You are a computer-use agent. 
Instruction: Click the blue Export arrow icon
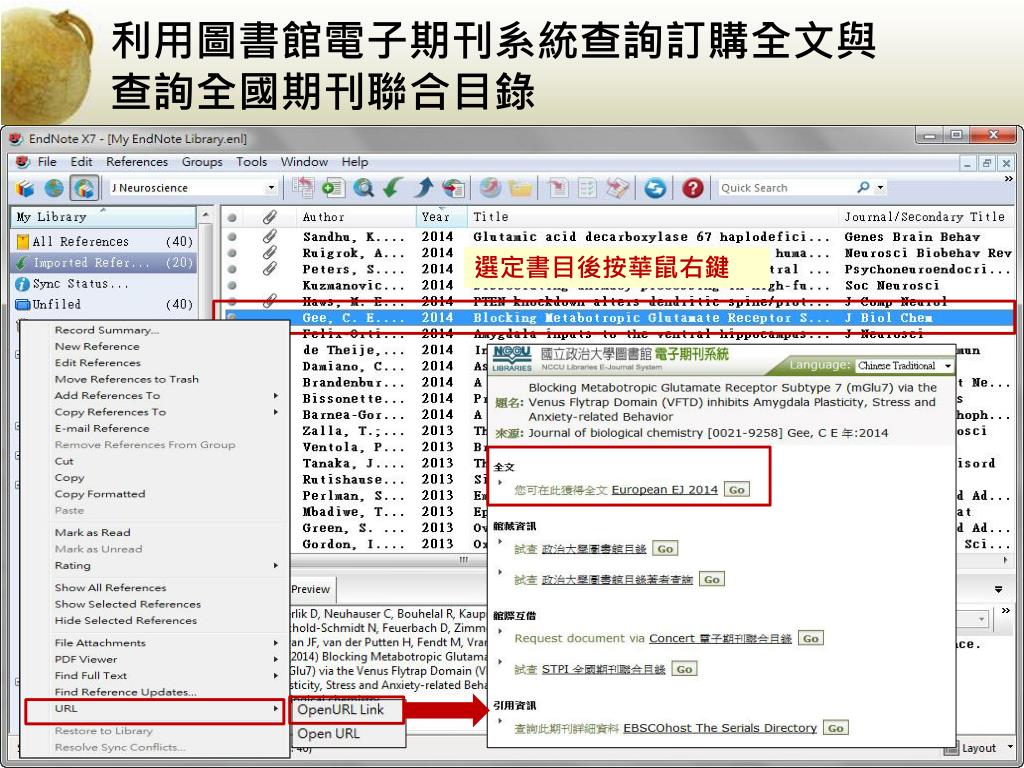click(x=423, y=188)
